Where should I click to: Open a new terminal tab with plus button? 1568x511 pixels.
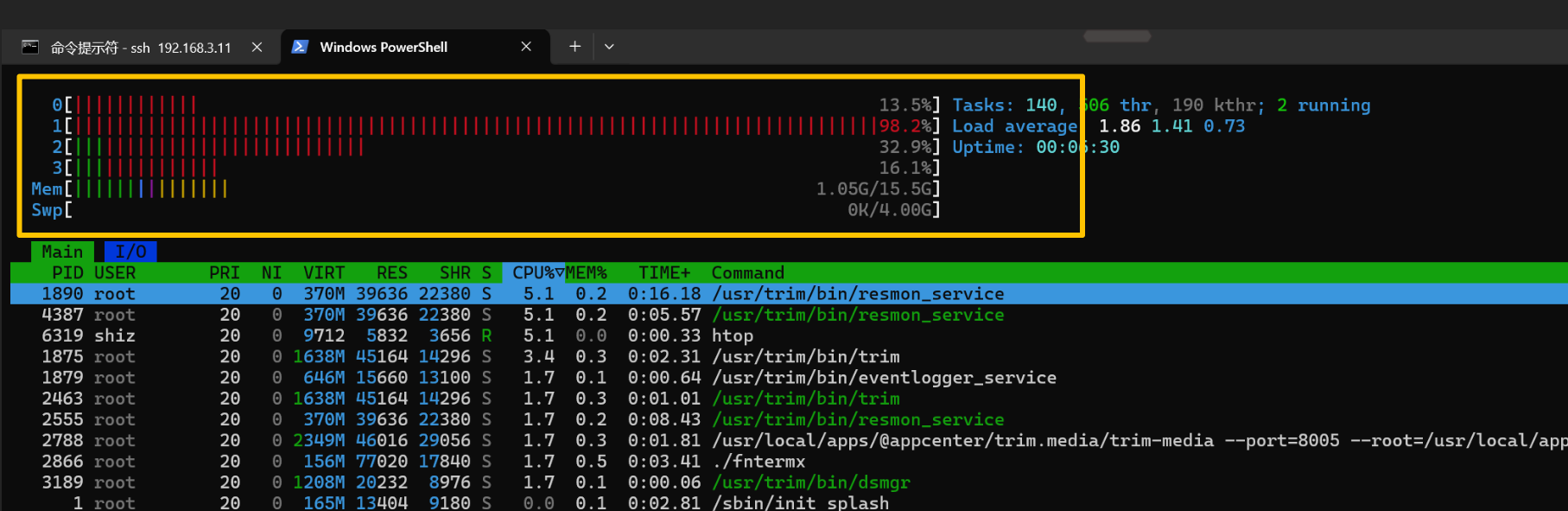click(x=575, y=47)
